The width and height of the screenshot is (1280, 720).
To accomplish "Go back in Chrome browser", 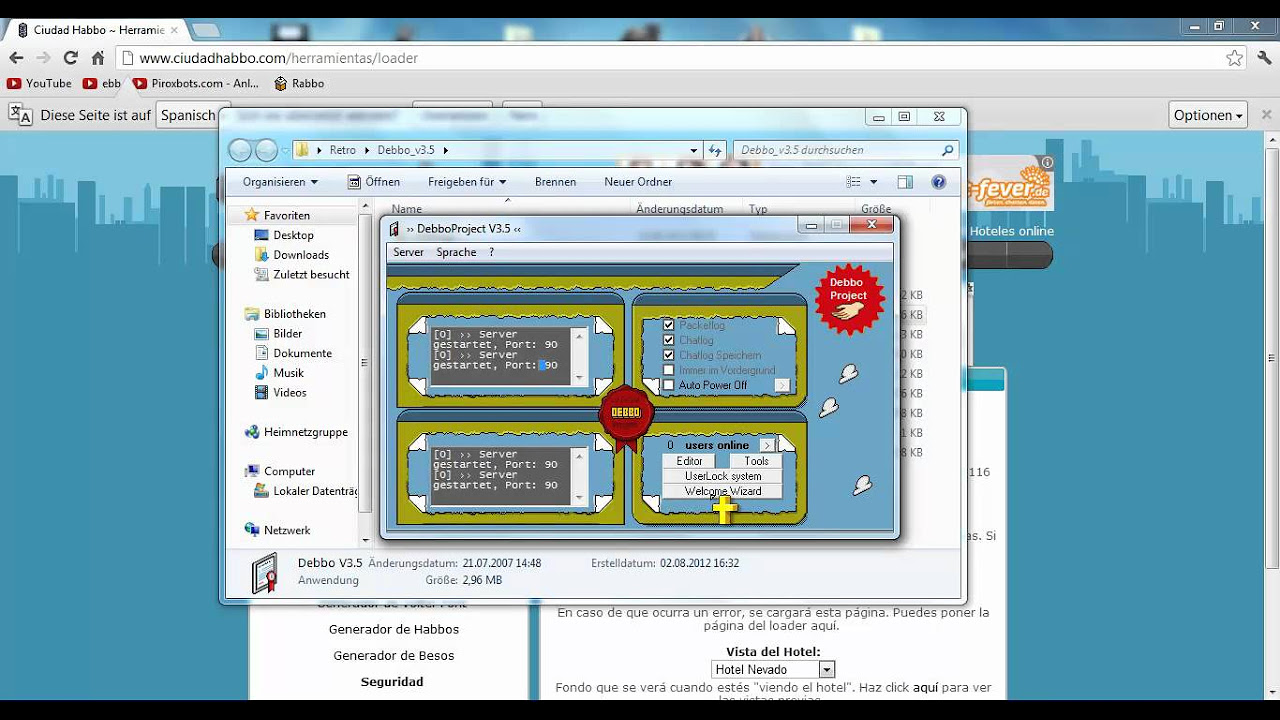I will pos(17,58).
